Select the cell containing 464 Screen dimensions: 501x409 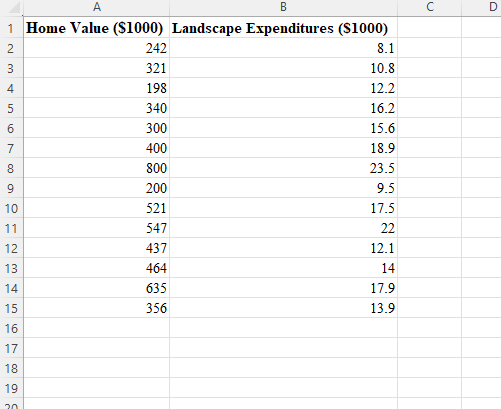[x=97, y=268]
